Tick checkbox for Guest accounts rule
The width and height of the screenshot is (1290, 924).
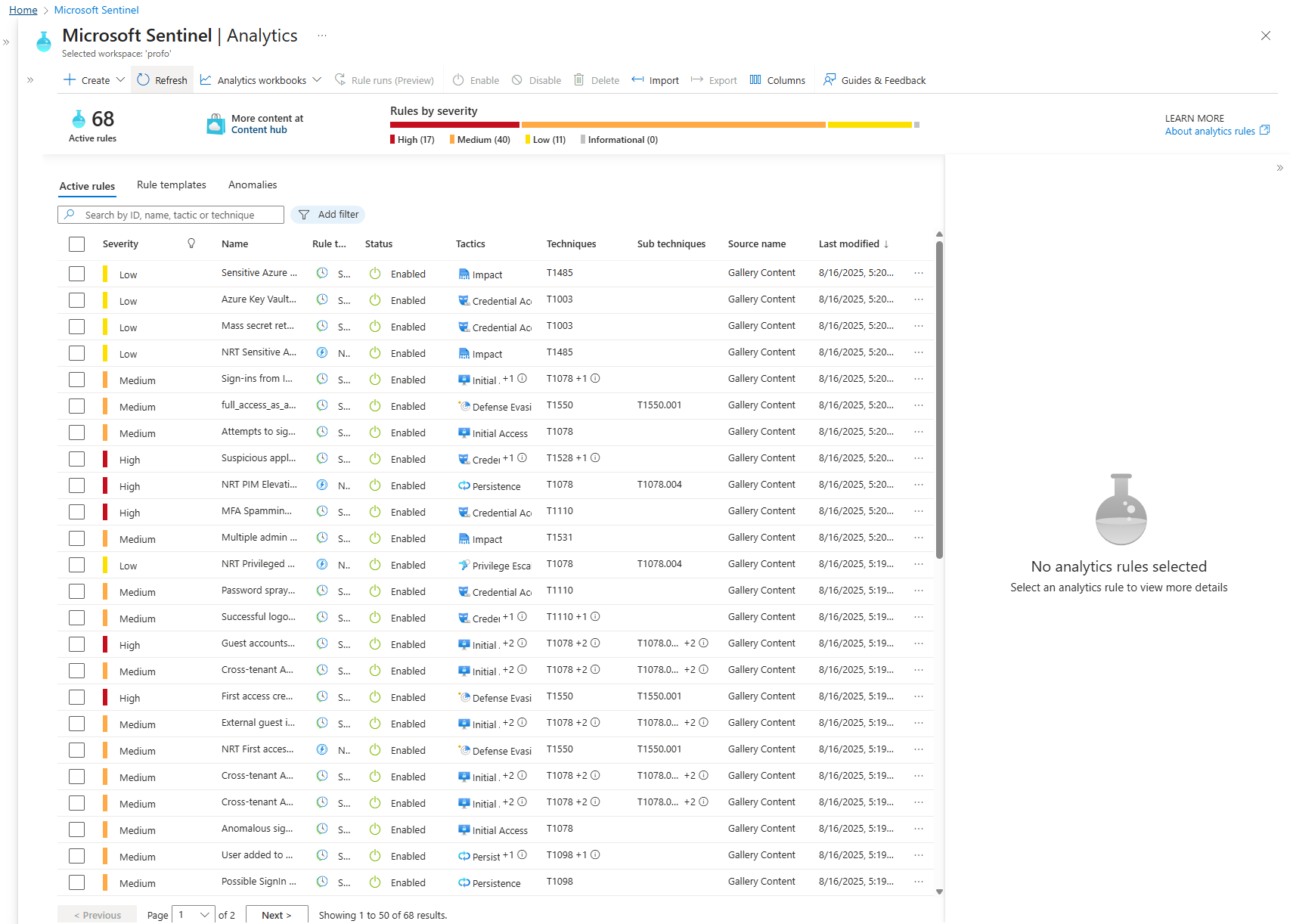pyautogui.click(x=76, y=644)
